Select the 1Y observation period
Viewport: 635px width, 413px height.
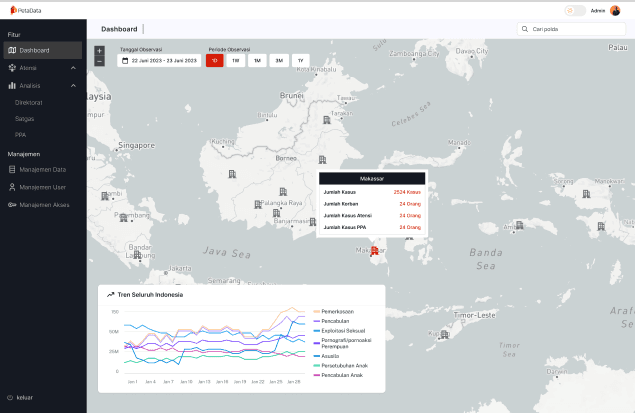(300, 61)
